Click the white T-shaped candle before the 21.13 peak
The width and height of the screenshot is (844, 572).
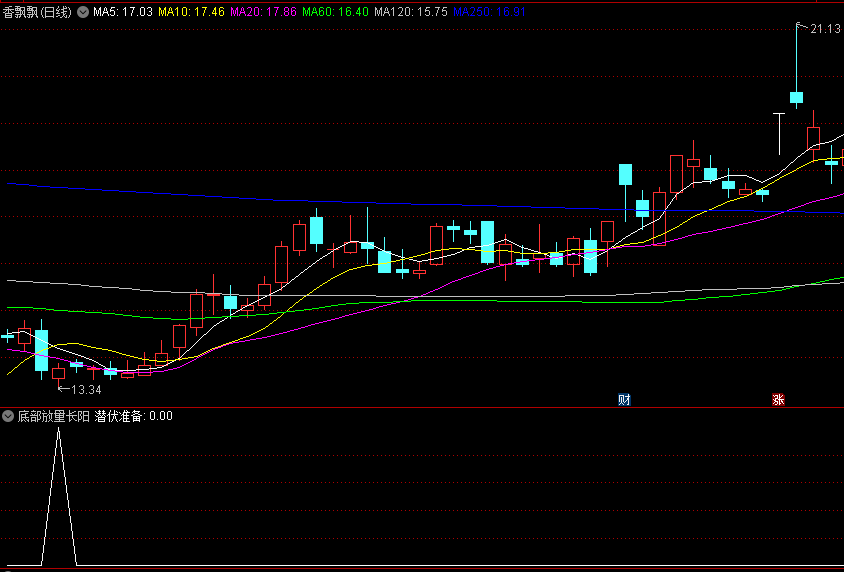point(779,133)
